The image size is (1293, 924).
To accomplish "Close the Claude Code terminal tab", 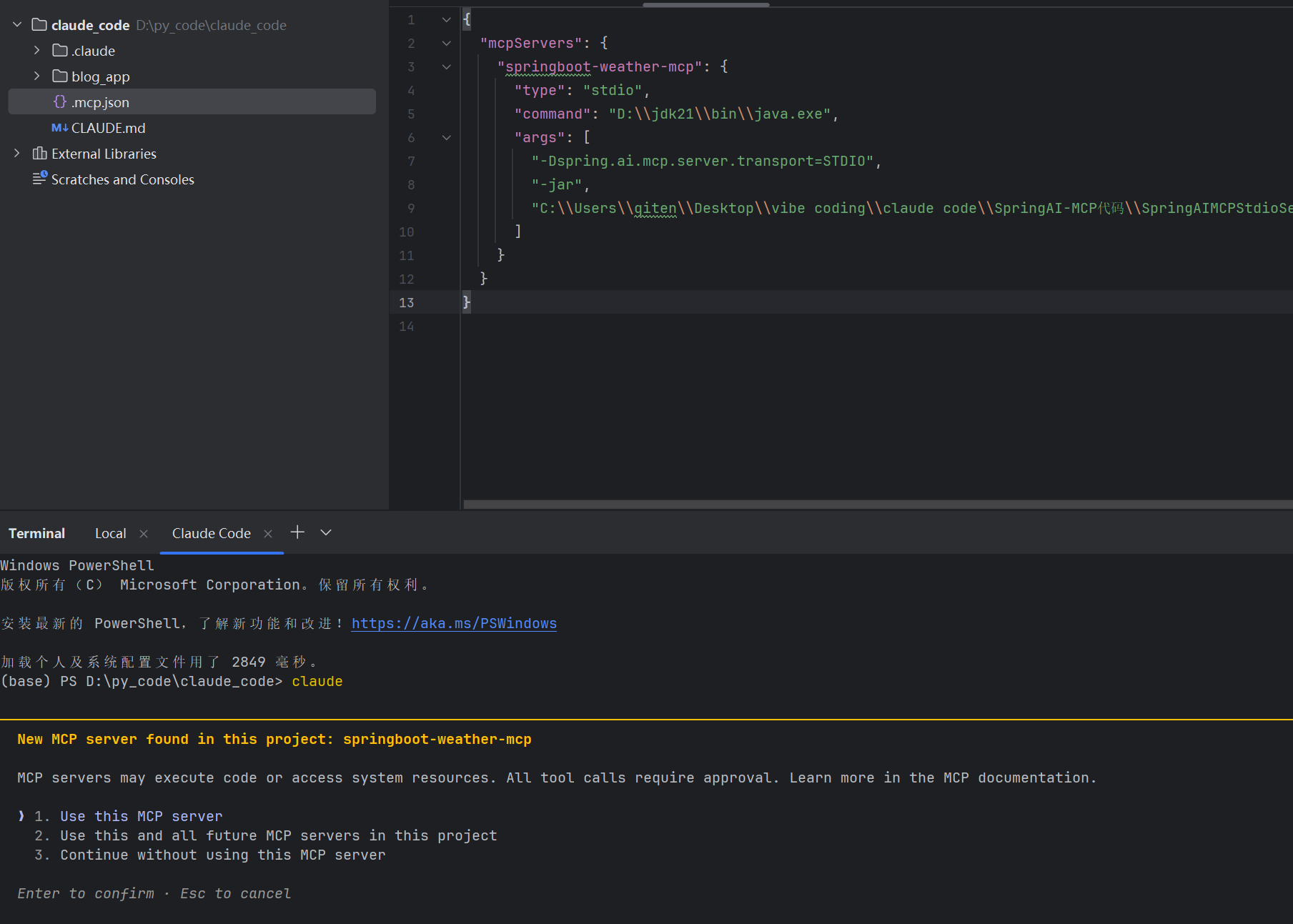I will point(268,534).
